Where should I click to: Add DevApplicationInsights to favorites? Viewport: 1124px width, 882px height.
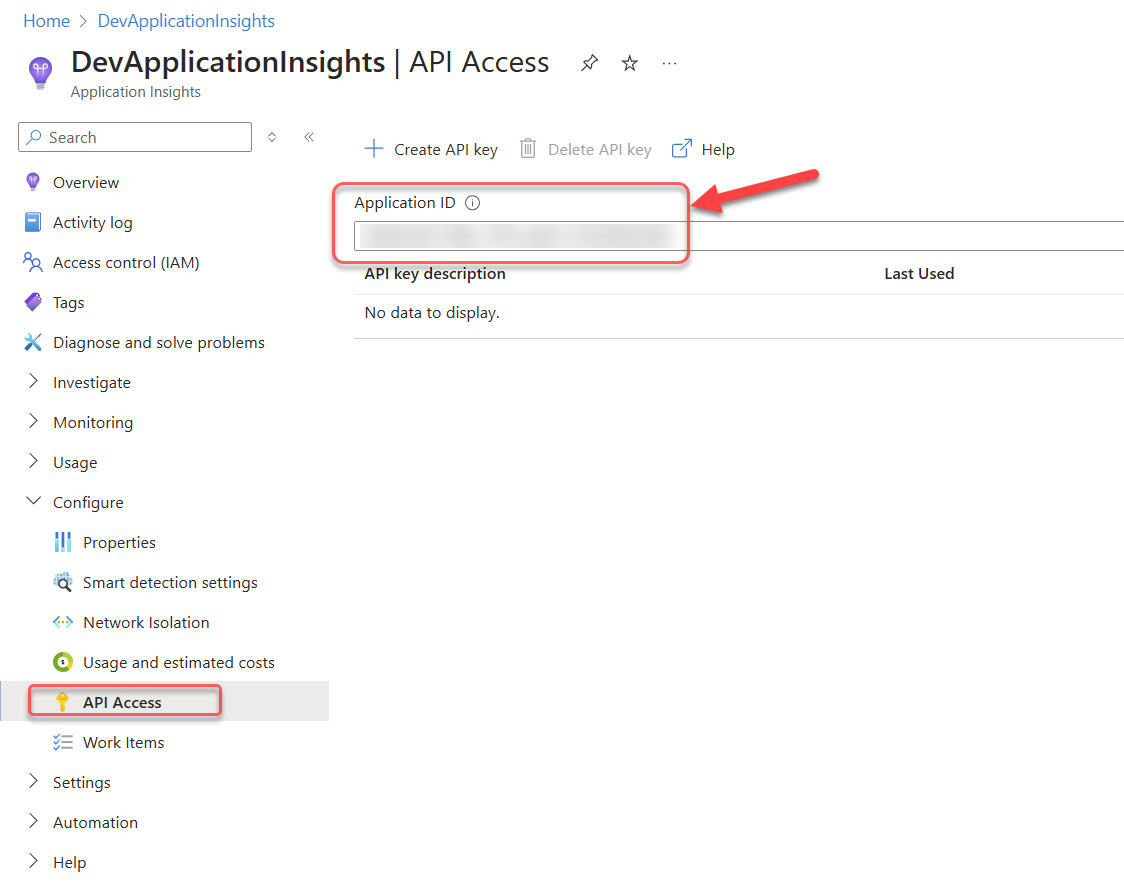[x=629, y=62]
